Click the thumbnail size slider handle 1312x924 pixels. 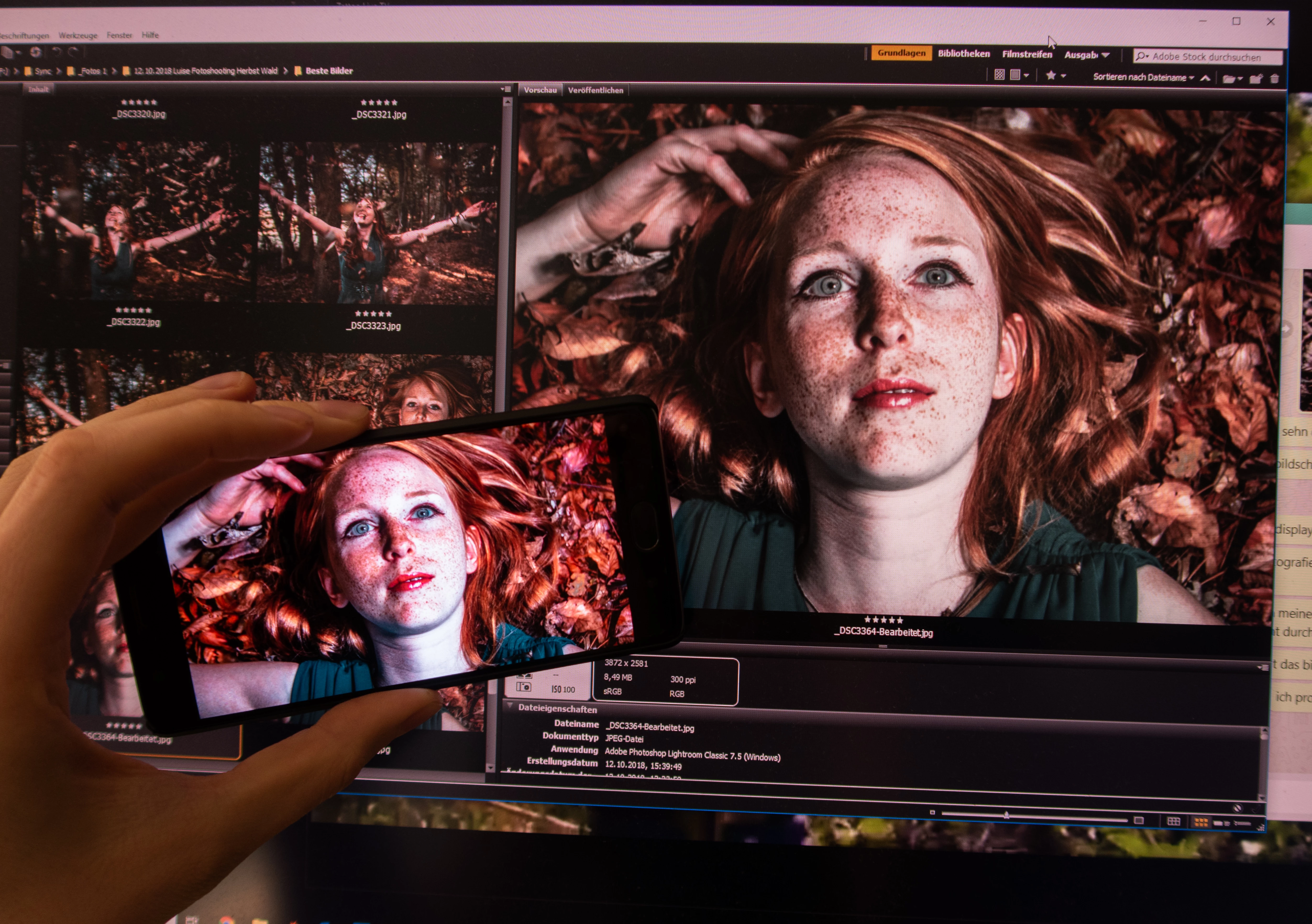1006,815
